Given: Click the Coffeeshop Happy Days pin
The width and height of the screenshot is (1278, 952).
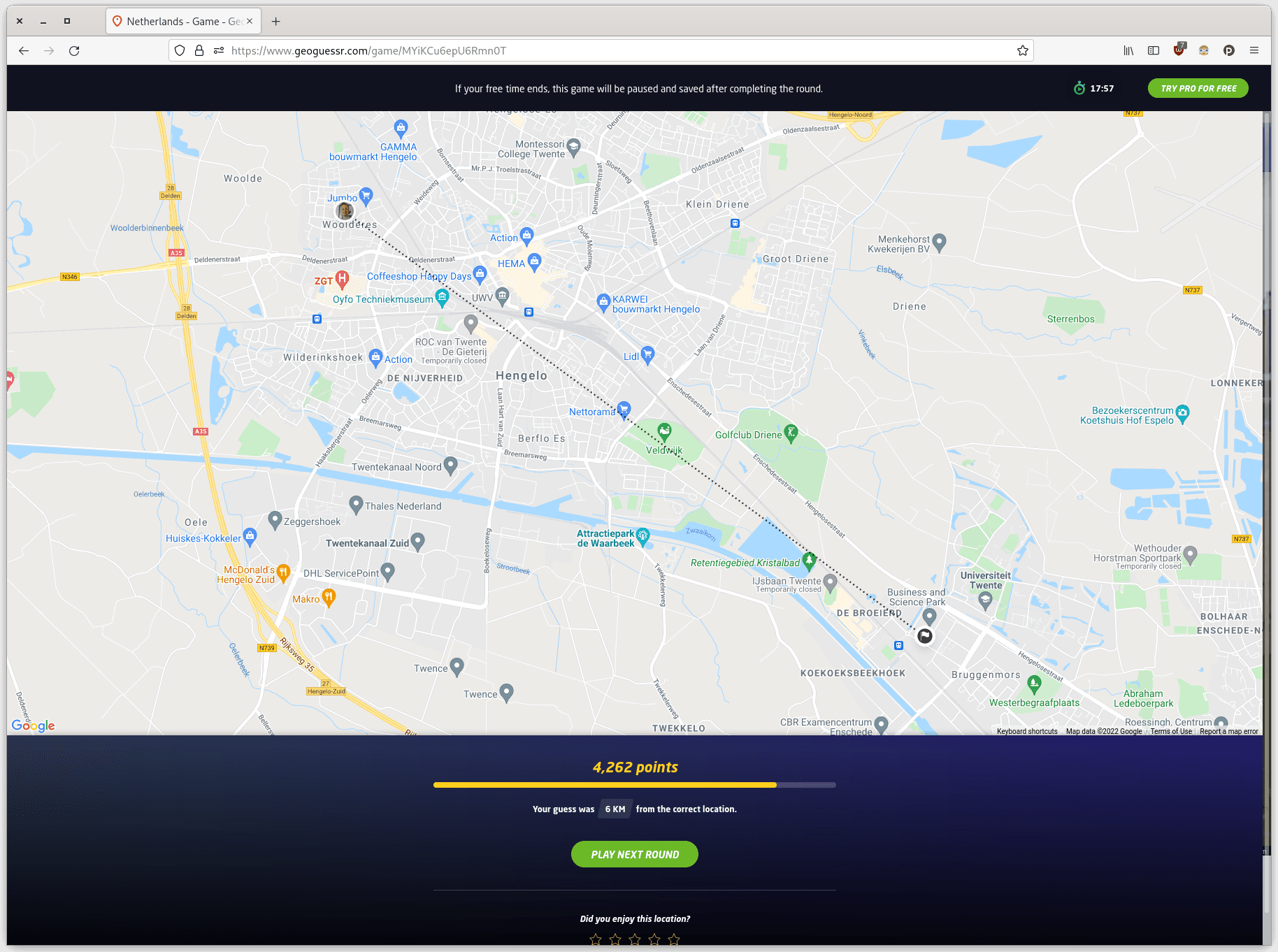Looking at the screenshot, I should 480,273.
